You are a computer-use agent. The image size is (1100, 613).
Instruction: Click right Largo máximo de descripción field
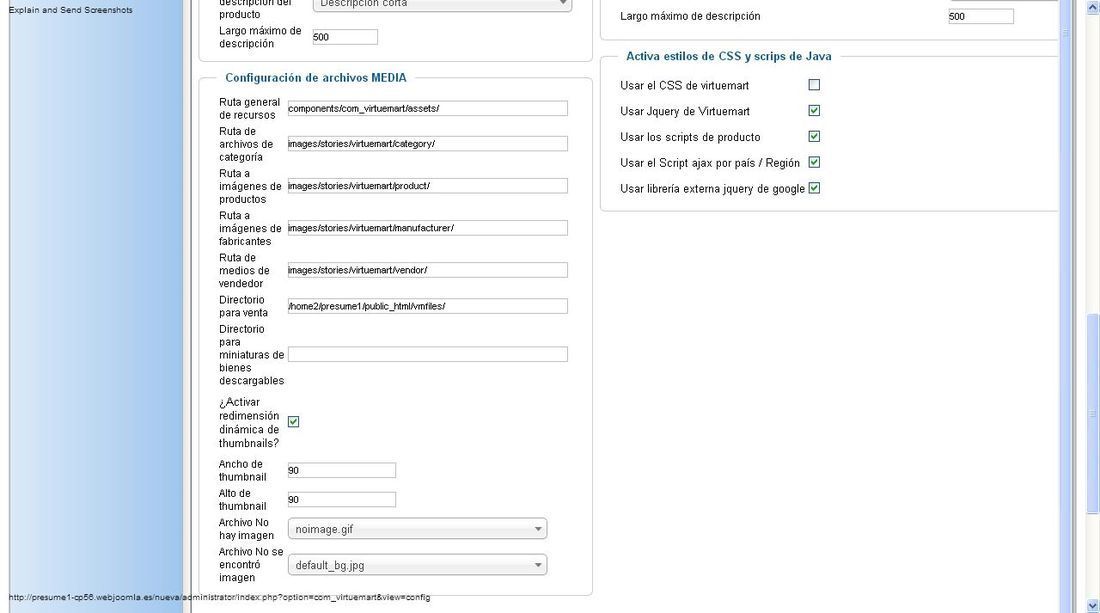981,16
